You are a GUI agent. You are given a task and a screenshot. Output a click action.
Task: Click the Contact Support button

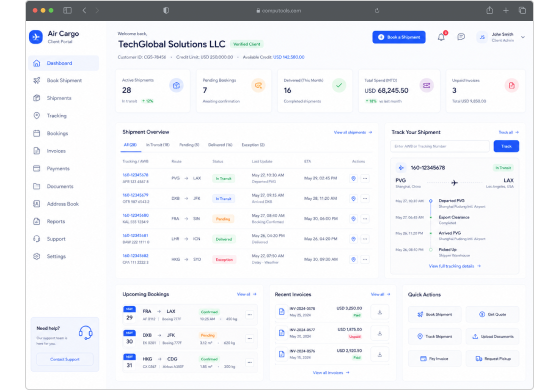coord(65,359)
